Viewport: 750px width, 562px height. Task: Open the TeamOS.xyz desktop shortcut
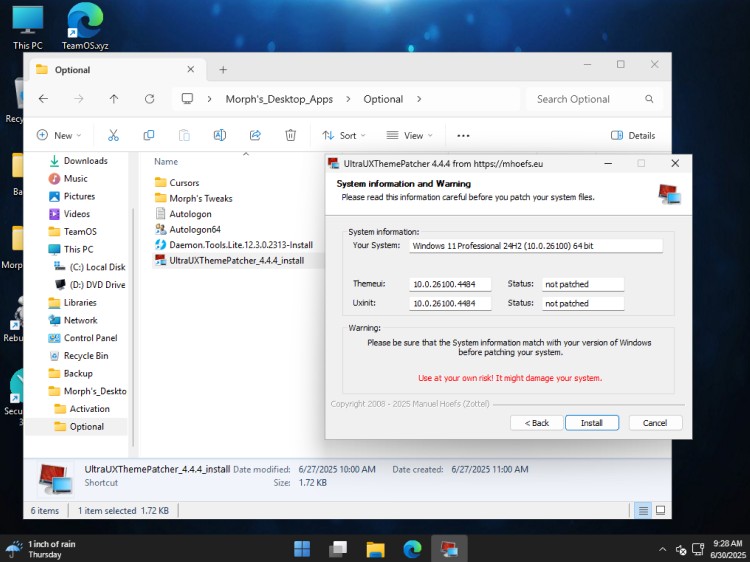pyautogui.click(x=85, y=27)
